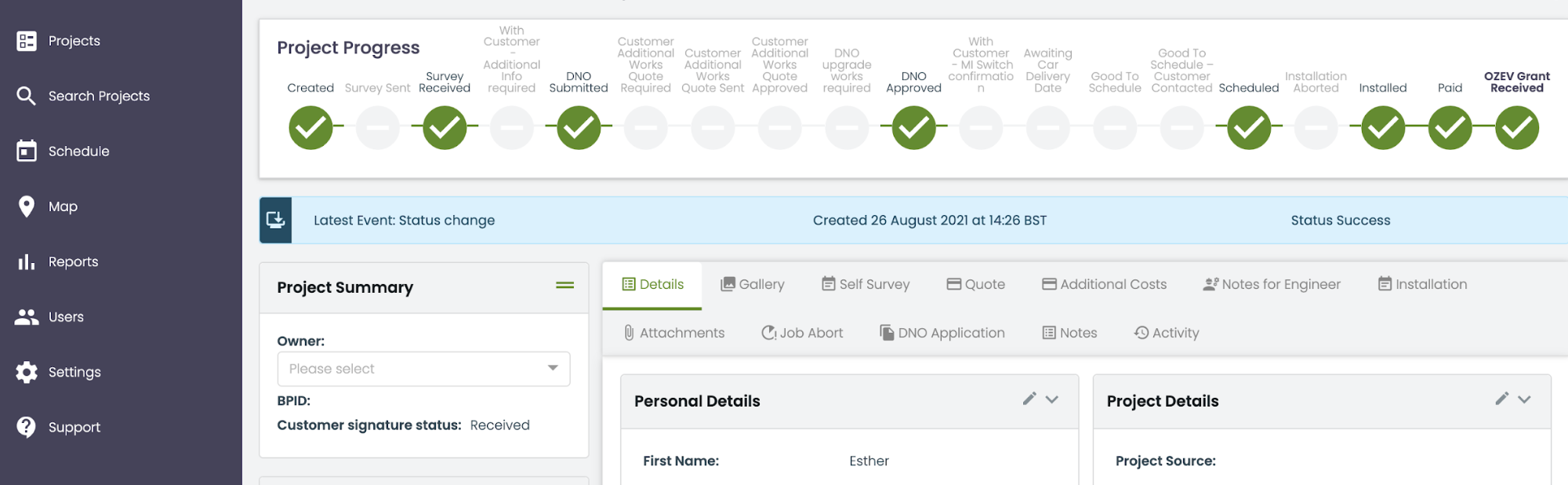This screenshot has height=485, width=1568.
Task: Edit Personal Details with pencil icon
Action: (x=1029, y=399)
